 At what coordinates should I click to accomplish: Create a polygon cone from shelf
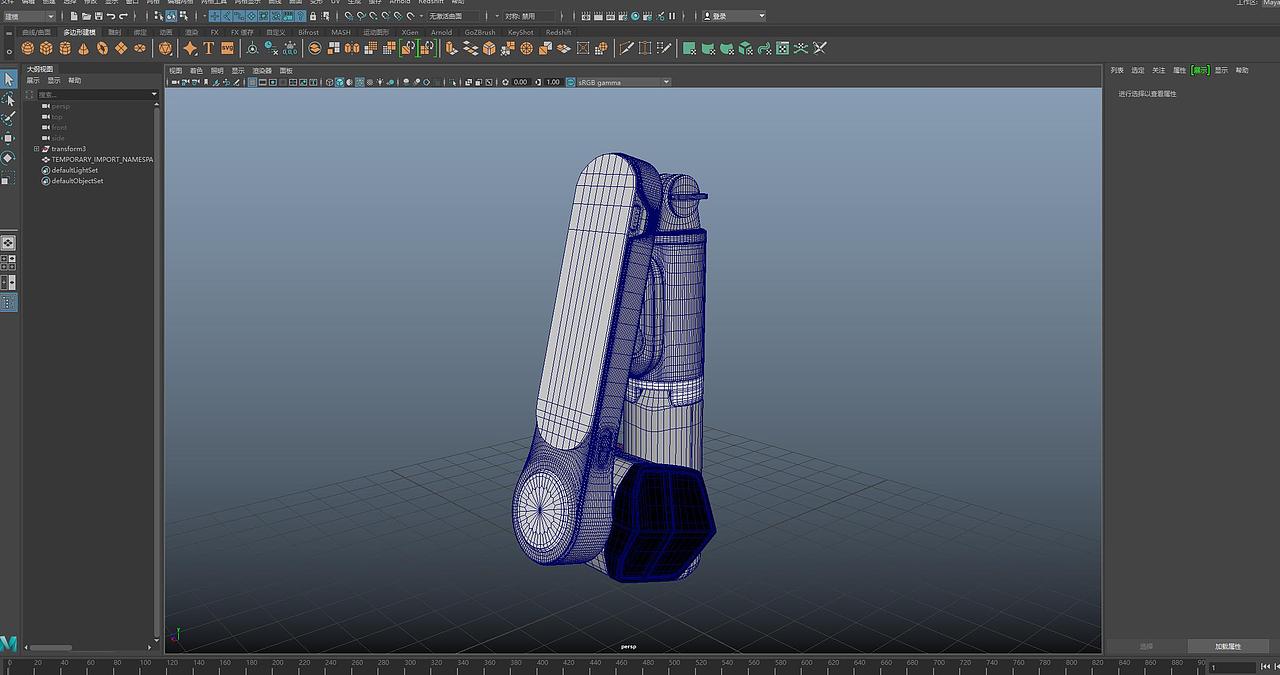(84, 48)
